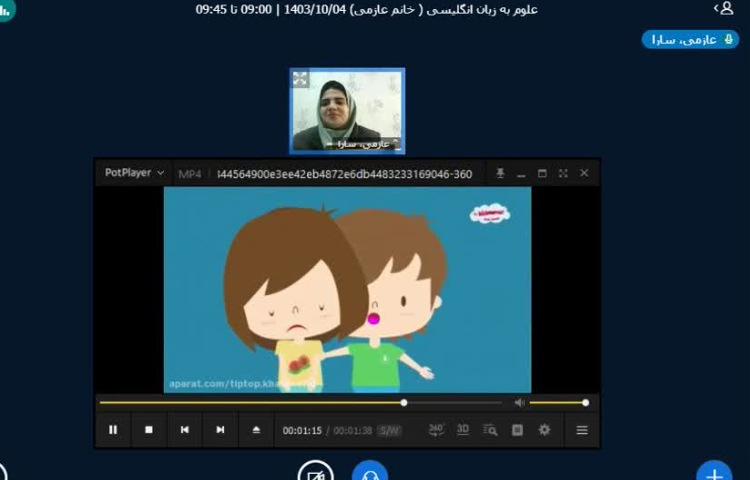
Task: Open the users list icon
Action: (723, 8)
